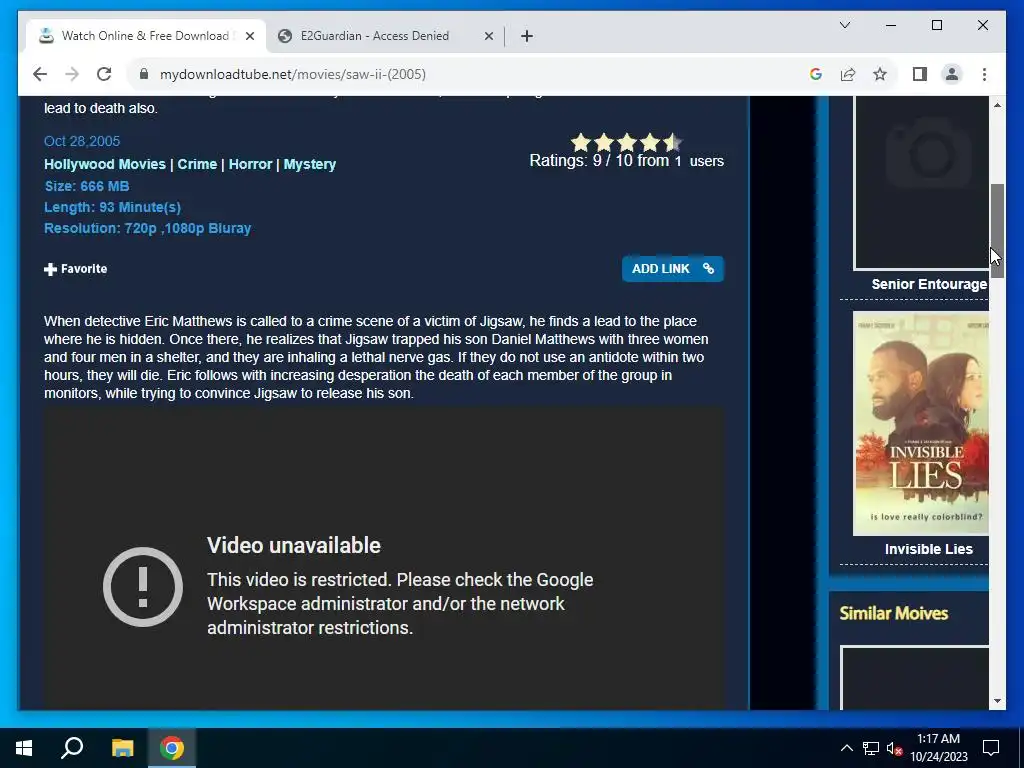Viewport: 1024px width, 768px height.
Task: Open File Explorer from the taskbar
Action: coord(122,748)
